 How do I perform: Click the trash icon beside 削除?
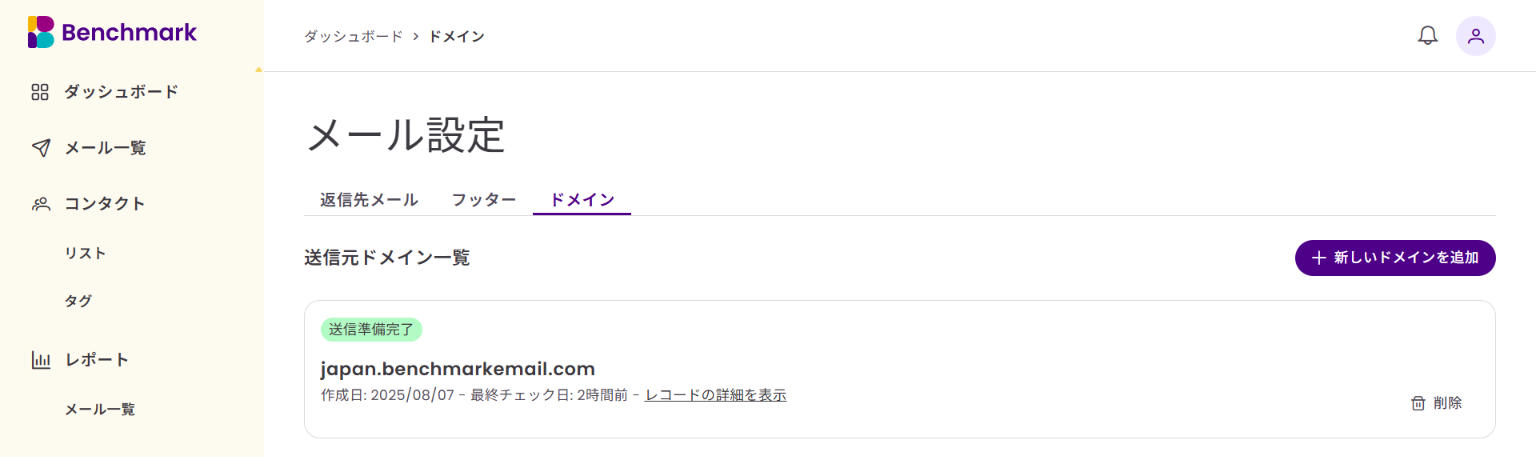click(x=1418, y=403)
